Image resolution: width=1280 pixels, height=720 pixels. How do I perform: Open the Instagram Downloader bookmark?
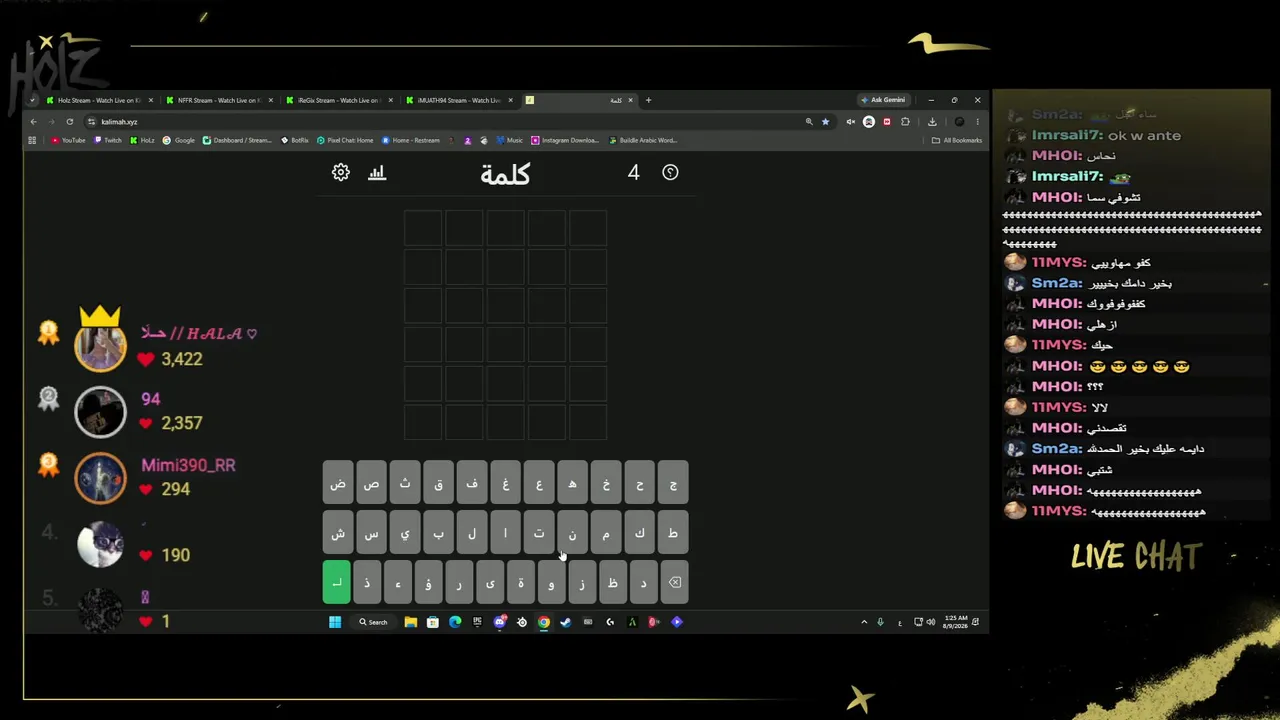tap(565, 140)
